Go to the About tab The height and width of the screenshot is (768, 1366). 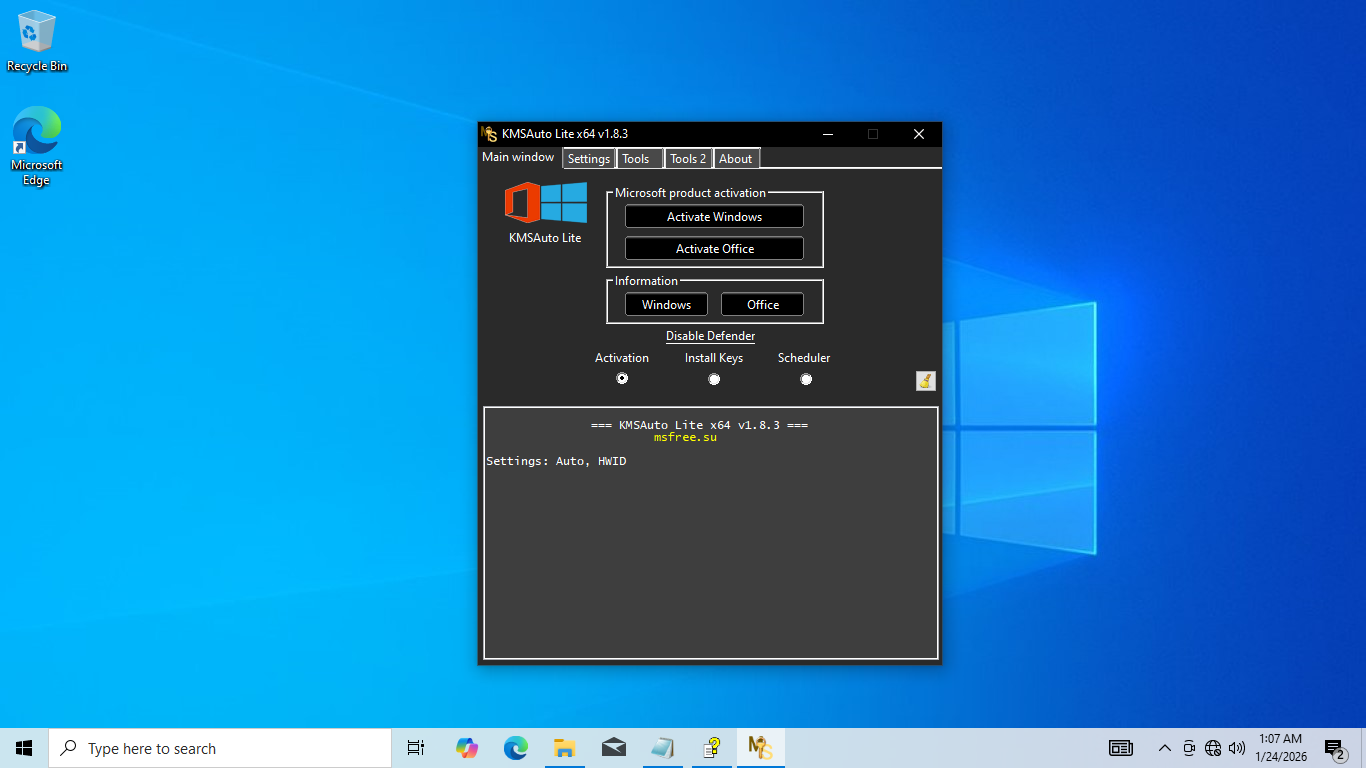pos(736,159)
